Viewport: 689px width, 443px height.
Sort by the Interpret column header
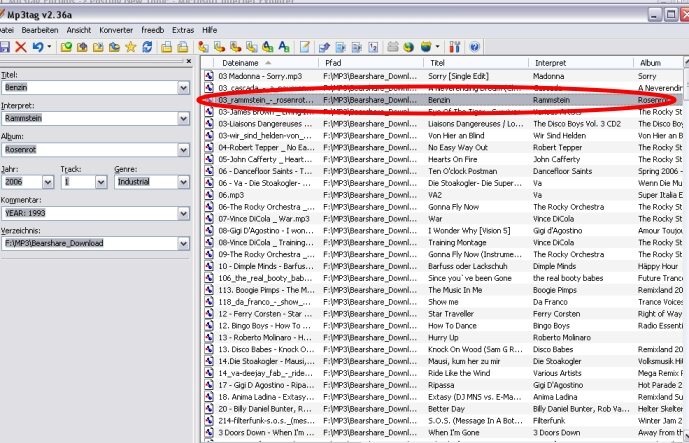point(581,63)
